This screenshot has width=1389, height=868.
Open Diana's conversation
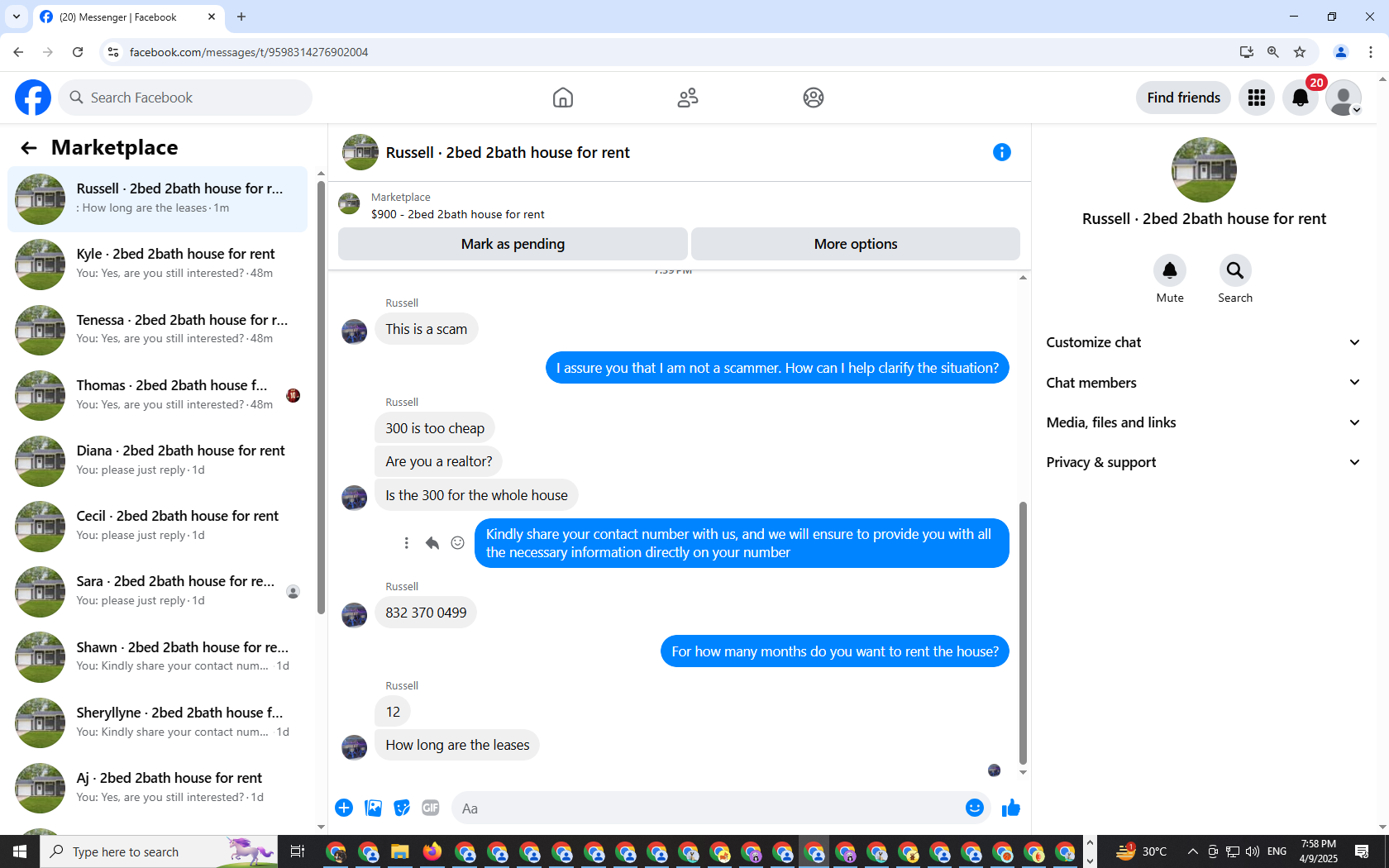click(x=157, y=460)
